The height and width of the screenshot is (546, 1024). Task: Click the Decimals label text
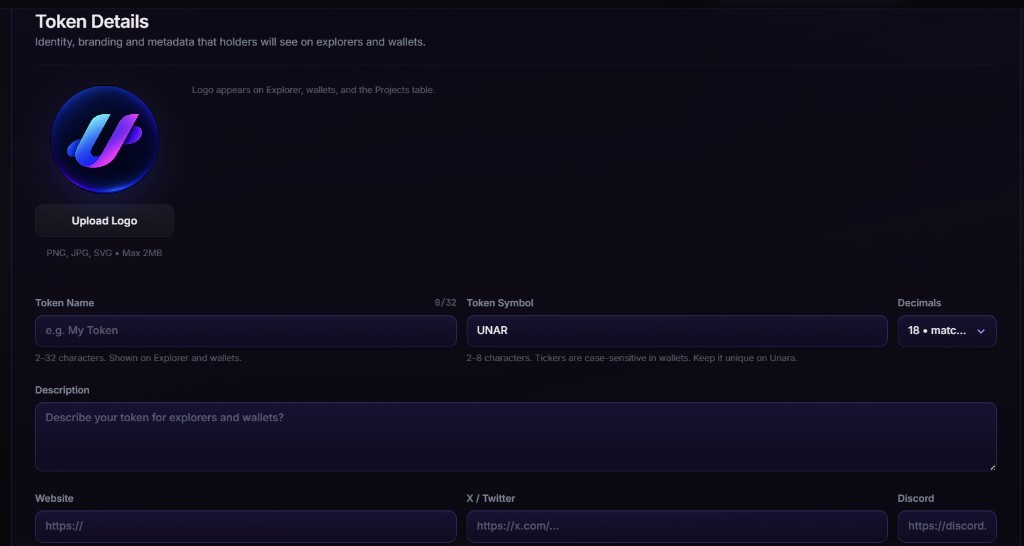[920, 303]
